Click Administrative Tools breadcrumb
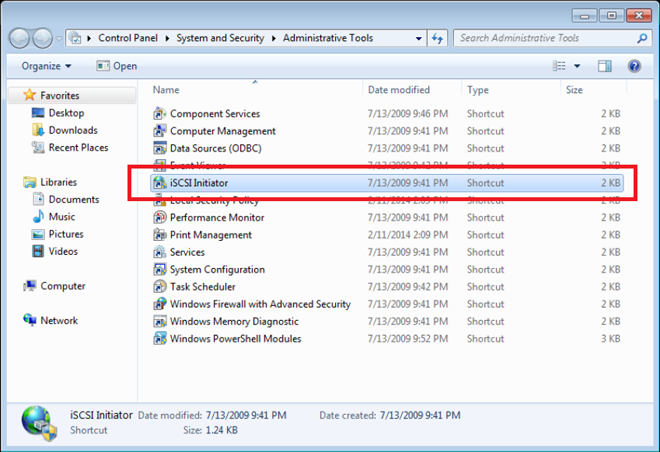This screenshot has width=660, height=452. [328, 38]
